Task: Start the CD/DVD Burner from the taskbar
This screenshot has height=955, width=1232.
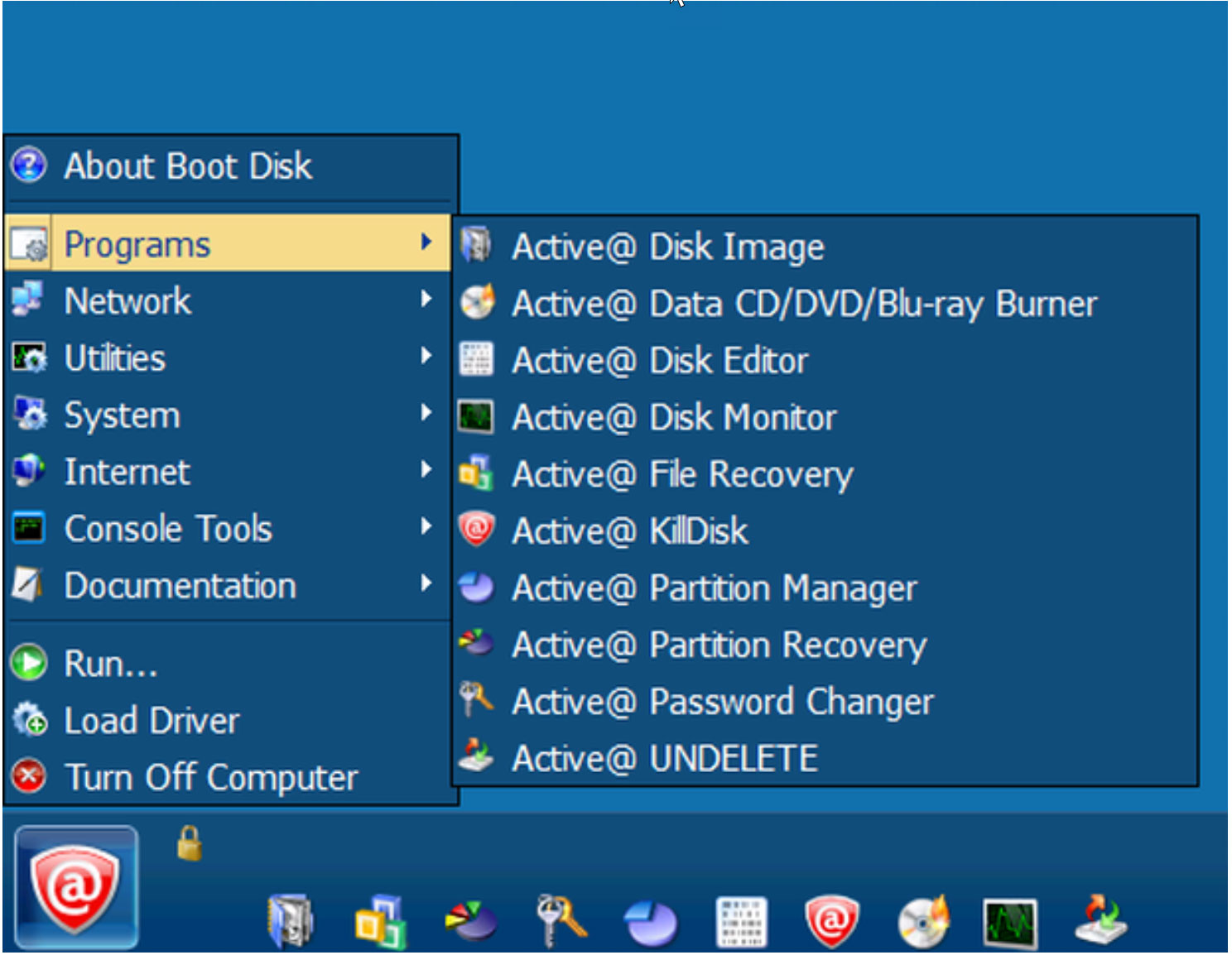Action: click(925, 919)
